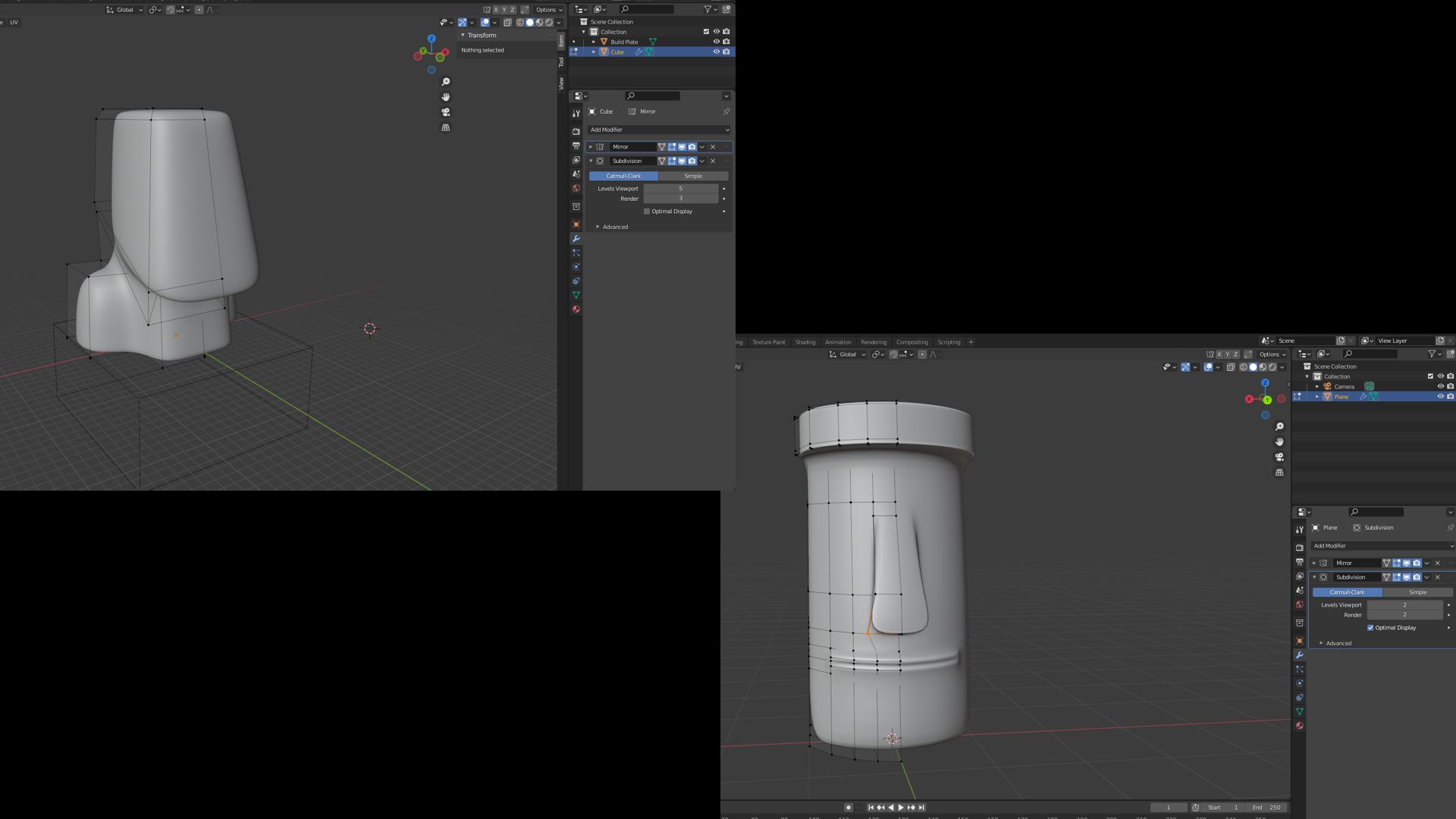Screen dimensions: 1456x819
Task: Open Tool sidebar tab in Cube window
Action: click(561, 62)
